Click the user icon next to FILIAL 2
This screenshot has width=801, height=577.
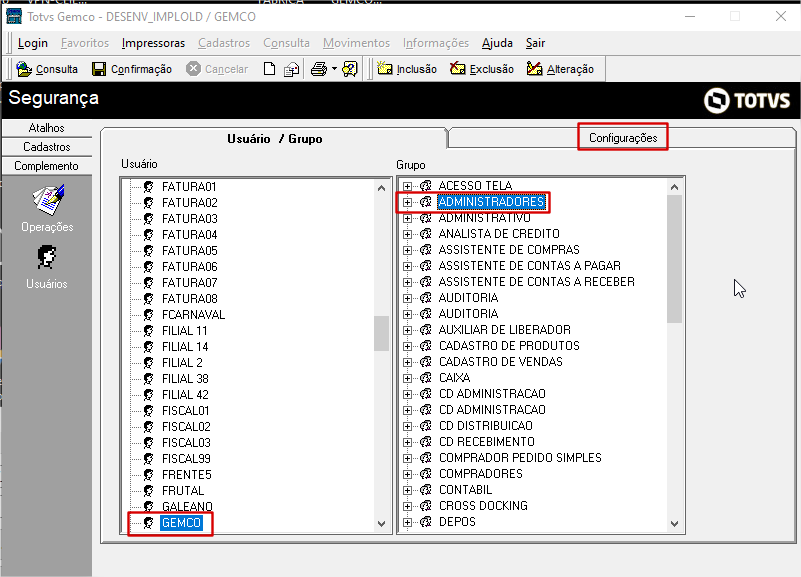coord(149,363)
